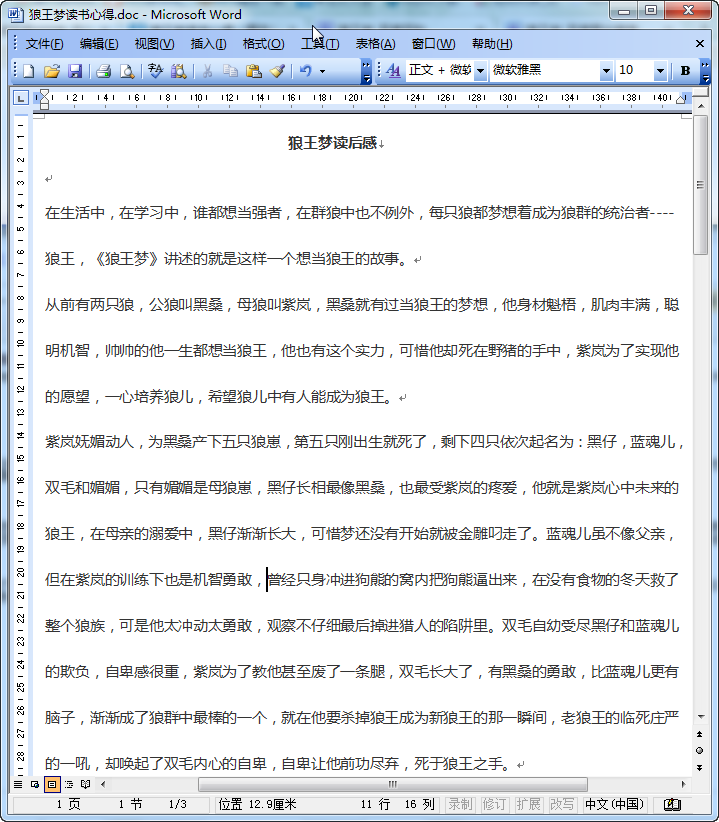Click the tab selector at ruler corner
This screenshot has width=719, height=822.
(x=20, y=98)
